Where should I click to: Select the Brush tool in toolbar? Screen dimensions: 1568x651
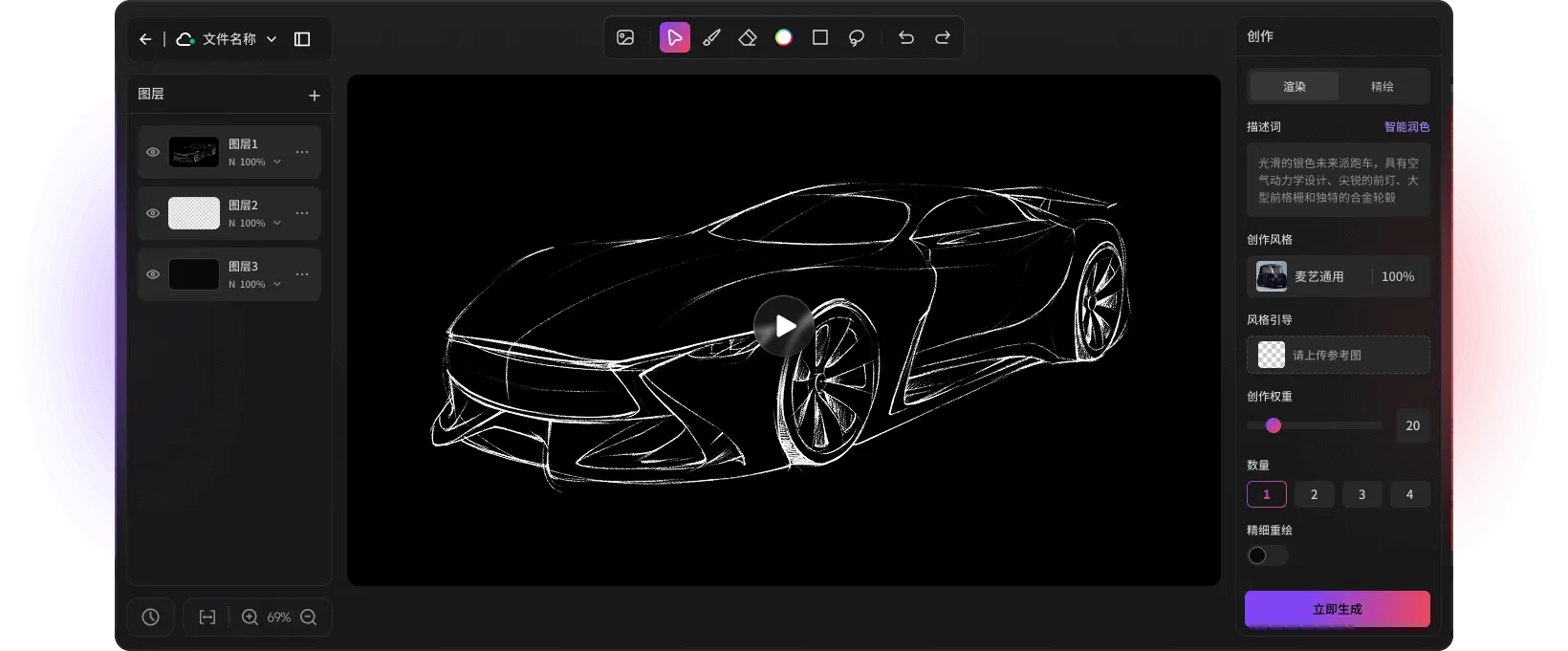point(711,38)
